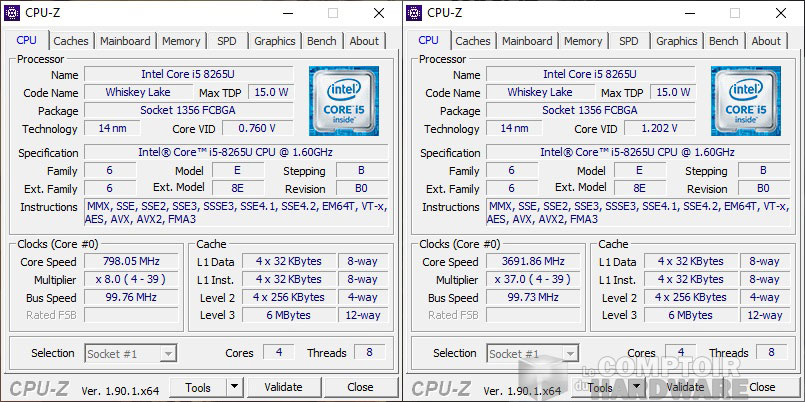Select the SPD tab in the left window
This screenshot has width=805, height=402.
click(226, 41)
